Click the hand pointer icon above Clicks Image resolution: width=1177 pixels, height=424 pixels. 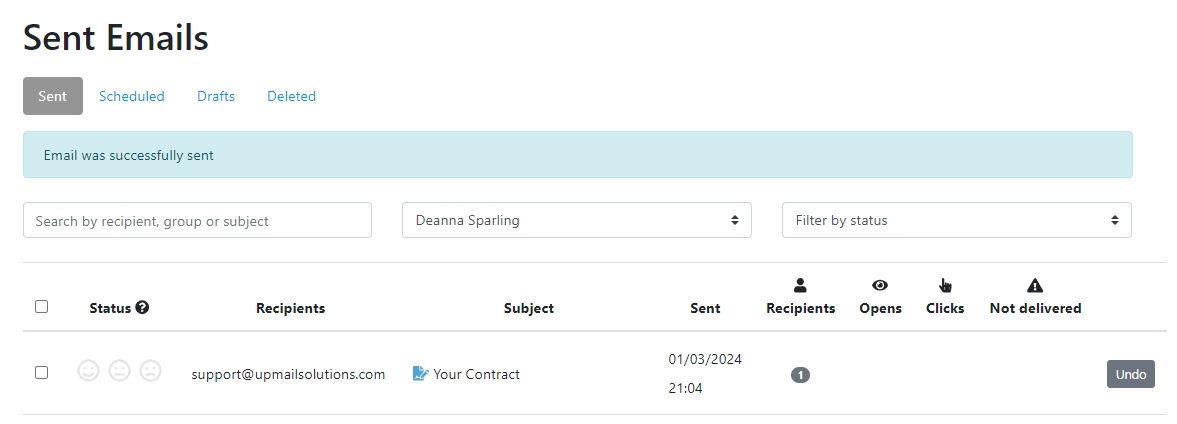click(945, 285)
